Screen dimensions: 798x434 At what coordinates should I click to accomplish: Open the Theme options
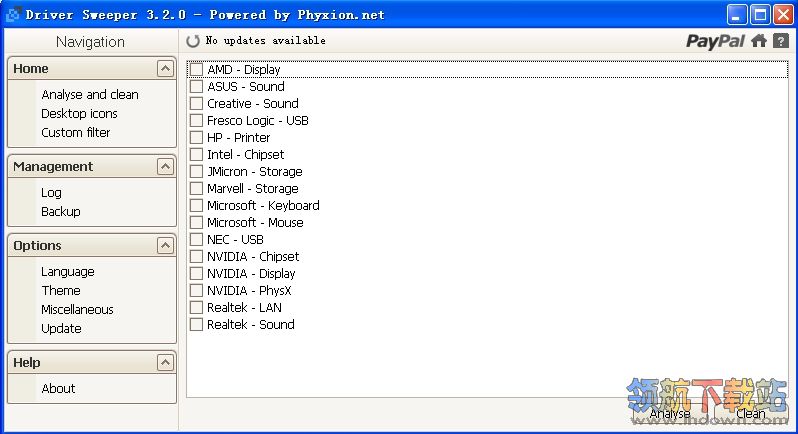tap(61, 291)
